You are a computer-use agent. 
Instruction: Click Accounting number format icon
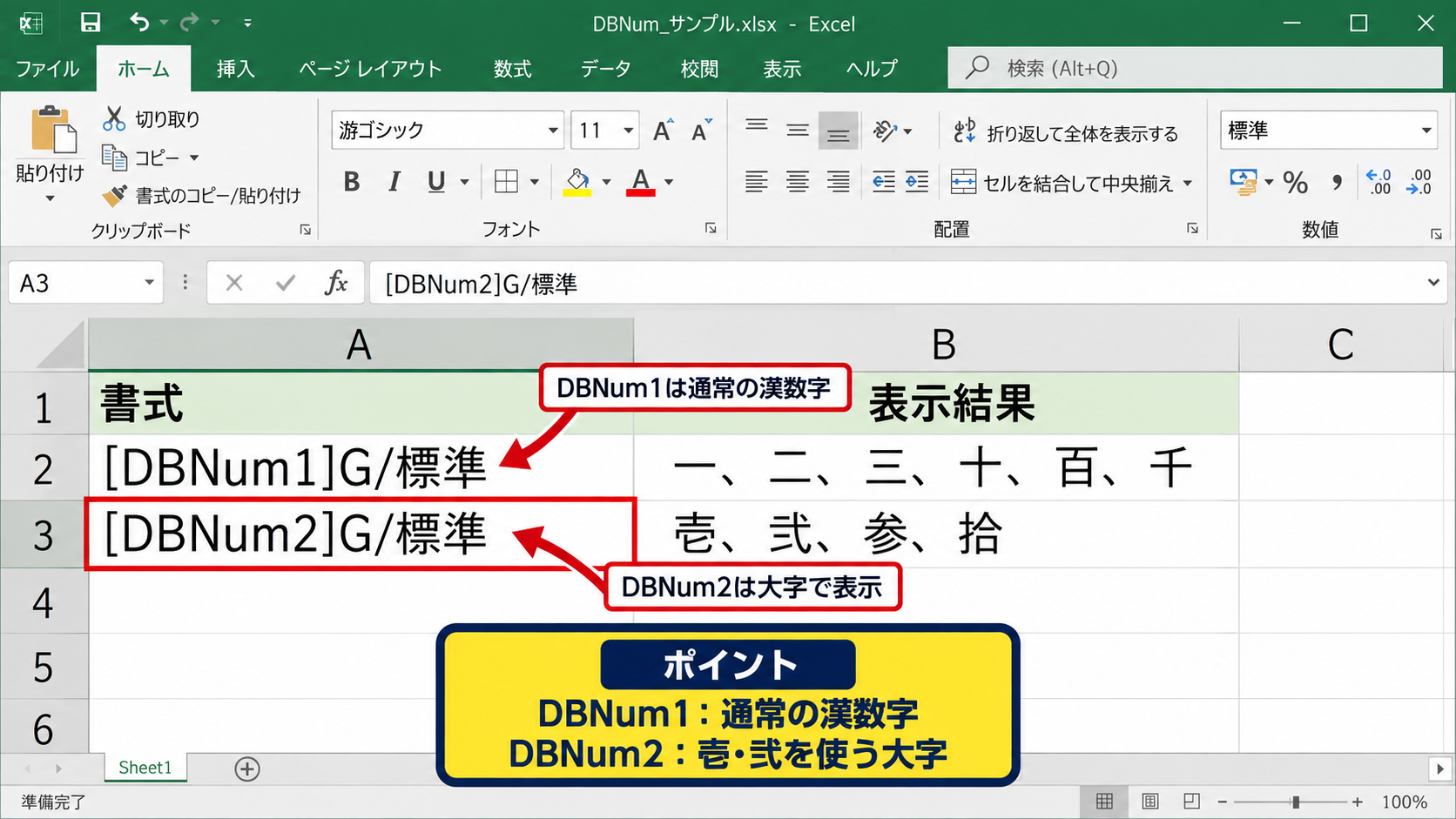click(1244, 182)
